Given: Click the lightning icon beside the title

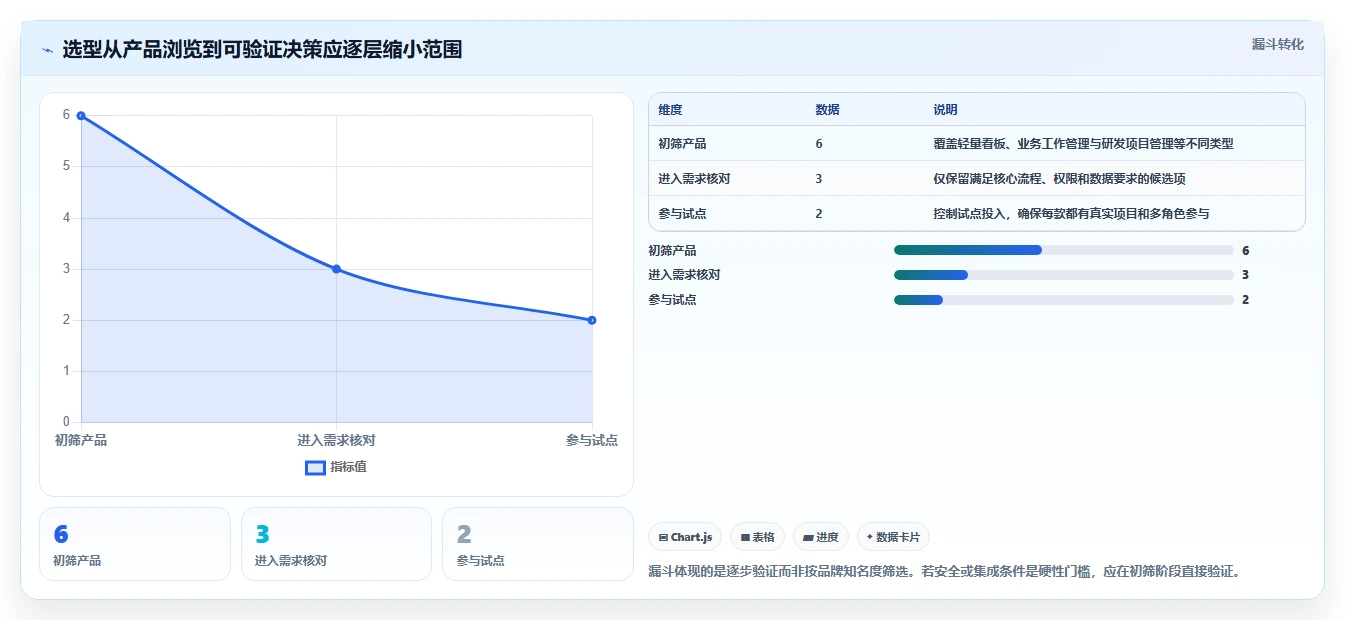Looking at the screenshot, I should coord(47,50).
